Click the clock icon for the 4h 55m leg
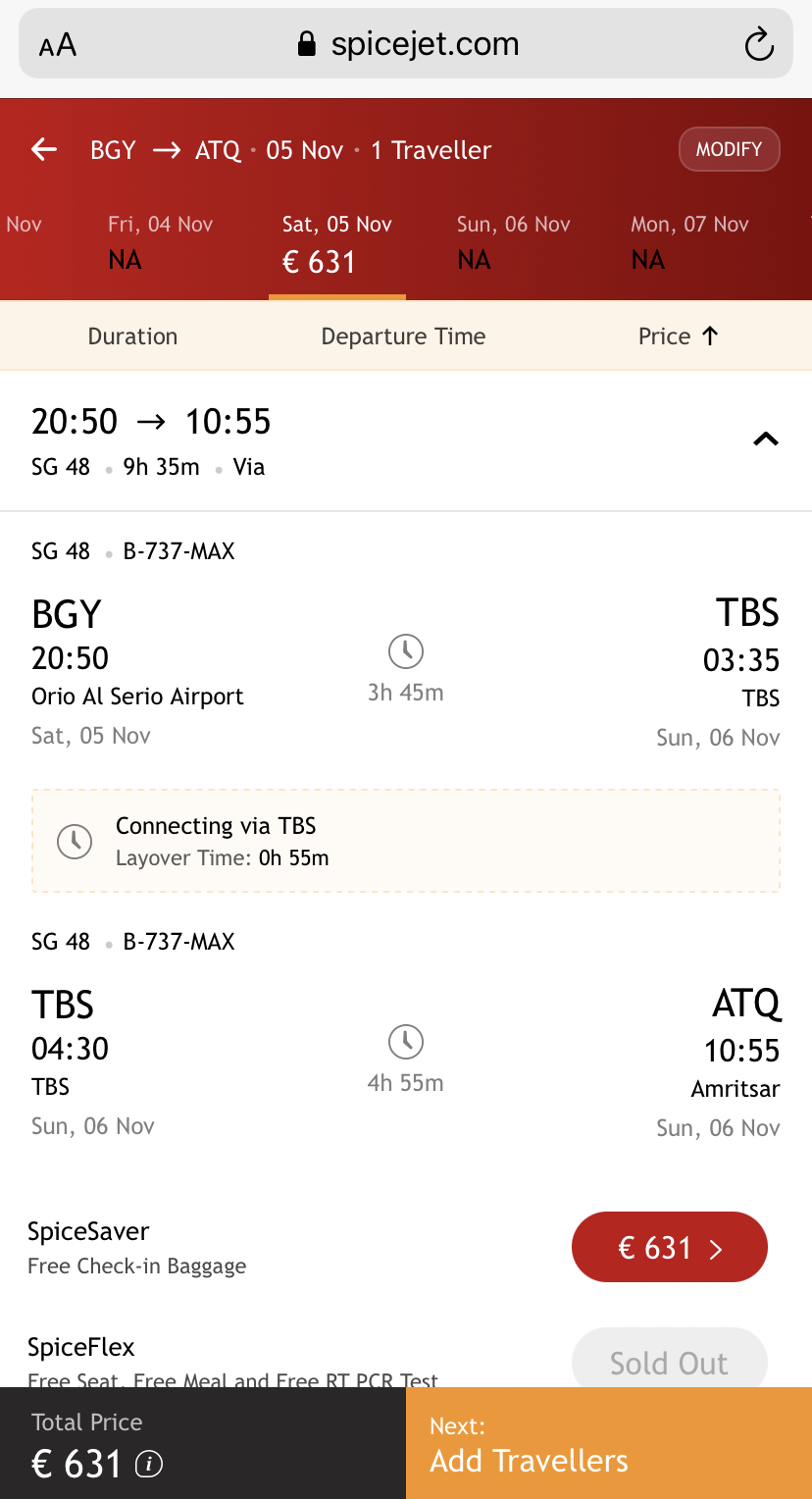This screenshot has width=812, height=1499. [405, 1042]
